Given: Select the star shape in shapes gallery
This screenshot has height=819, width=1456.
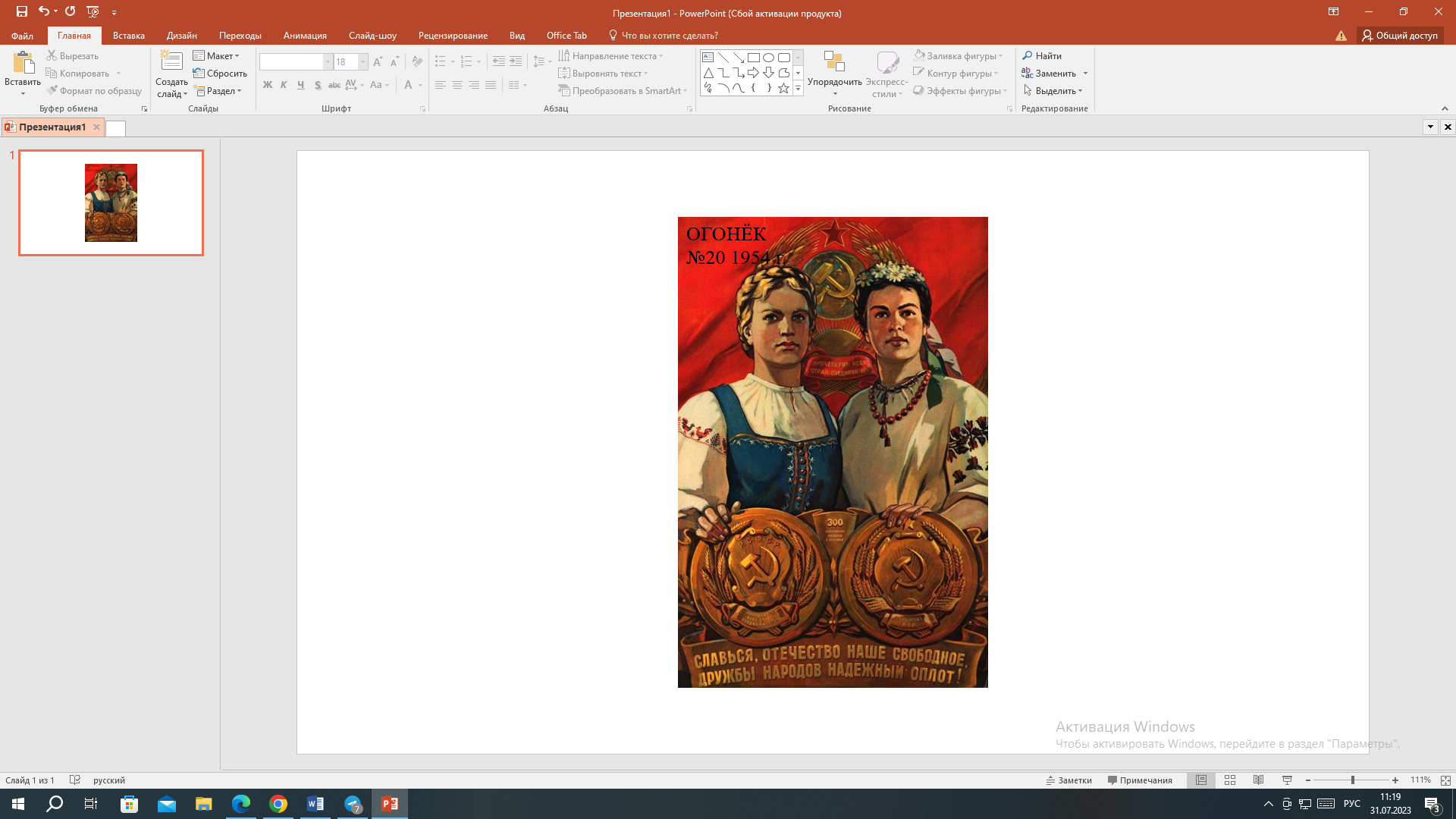Looking at the screenshot, I should point(783,88).
